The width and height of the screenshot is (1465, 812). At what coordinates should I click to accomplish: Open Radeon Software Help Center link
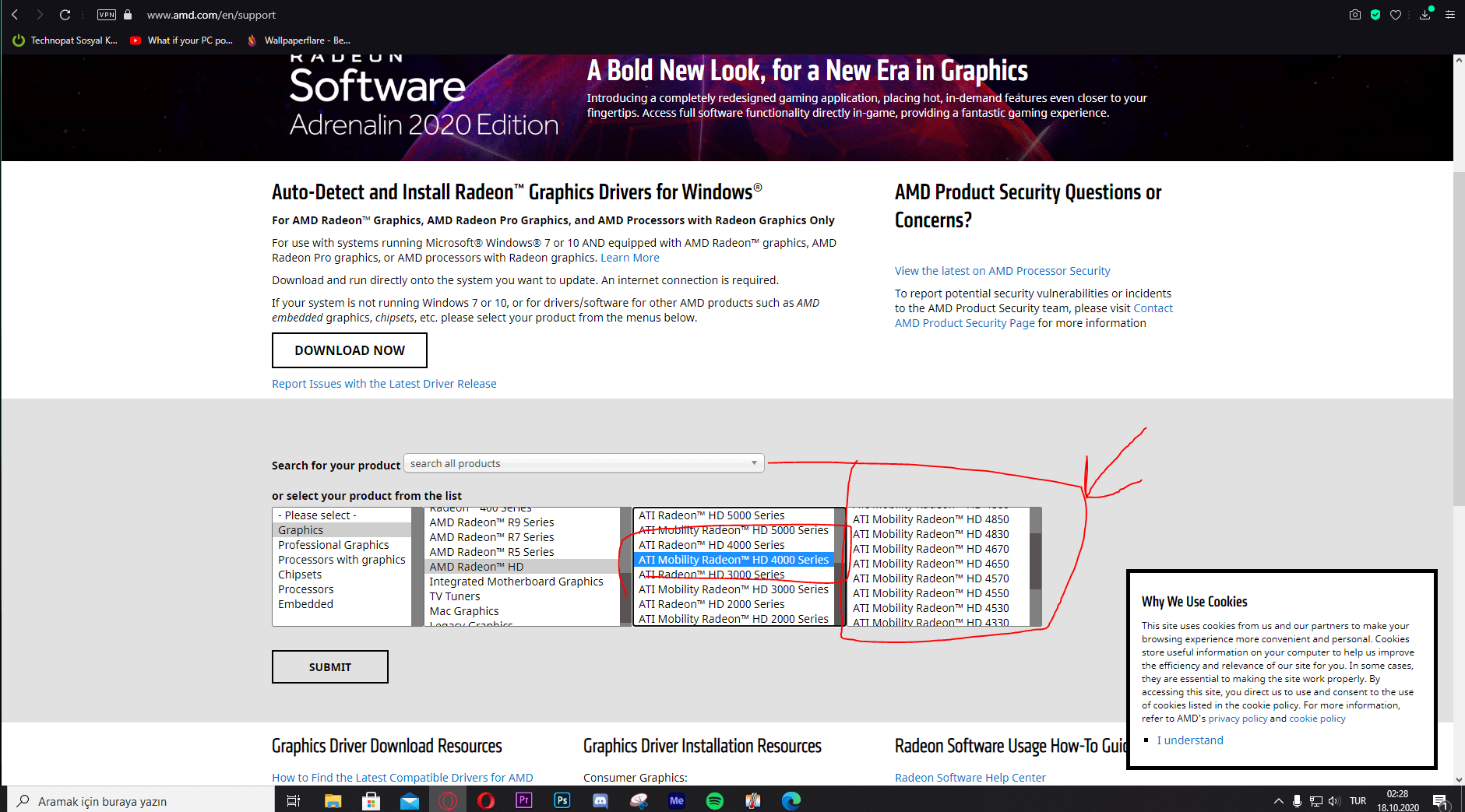pos(970,778)
